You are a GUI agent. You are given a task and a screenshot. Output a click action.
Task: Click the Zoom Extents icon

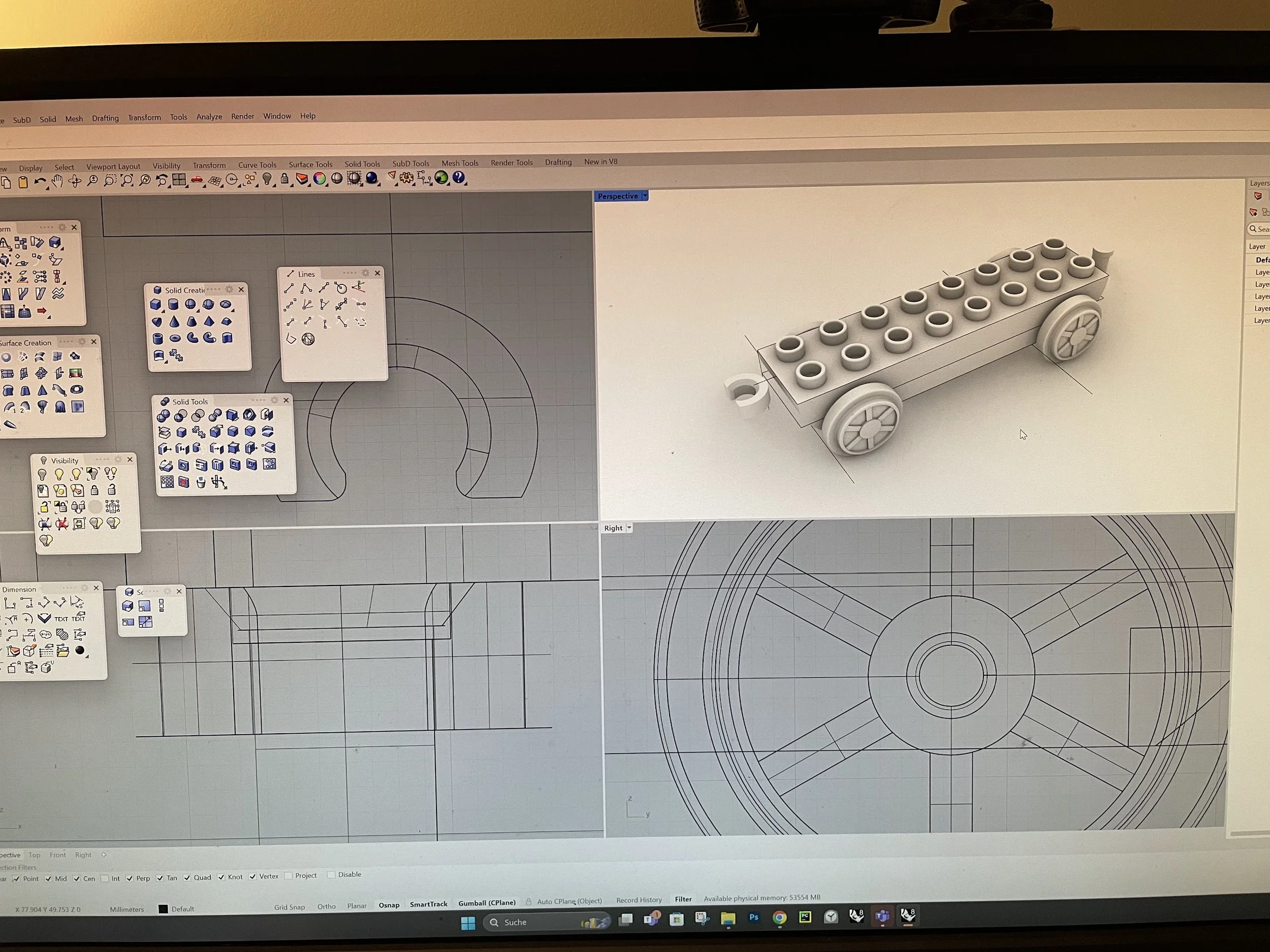pos(127,181)
